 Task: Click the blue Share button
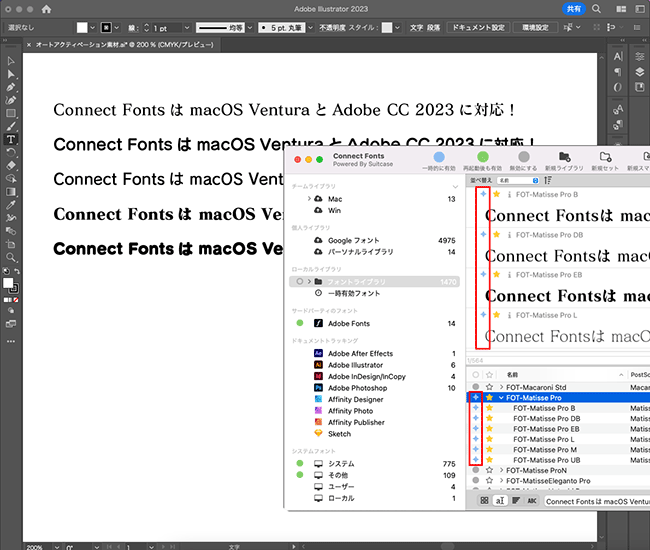(574, 9)
